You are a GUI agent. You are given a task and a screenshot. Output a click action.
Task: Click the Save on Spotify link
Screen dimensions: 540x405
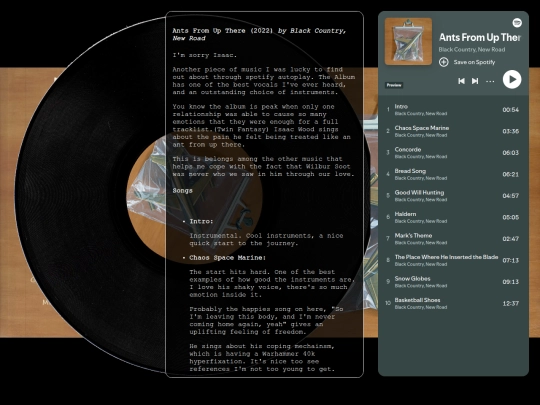pyautogui.click(x=474, y=62)
